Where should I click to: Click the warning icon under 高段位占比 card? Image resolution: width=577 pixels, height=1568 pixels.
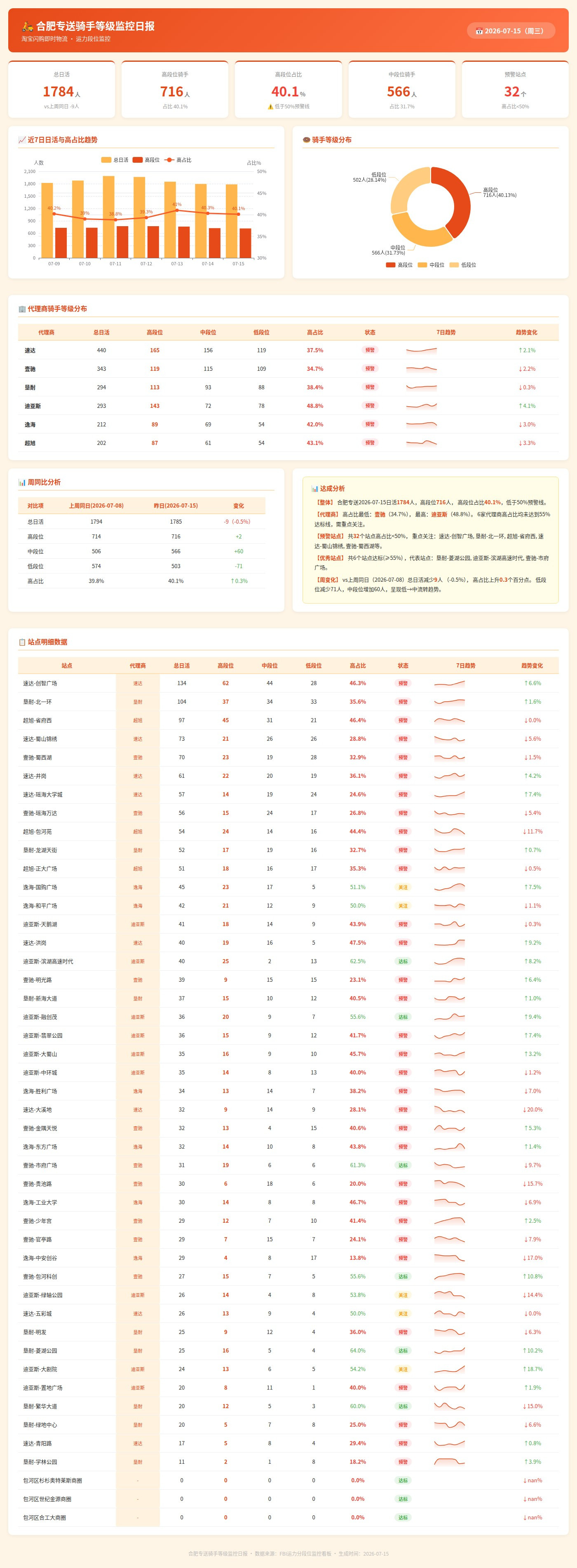click(x=270, y=107)
